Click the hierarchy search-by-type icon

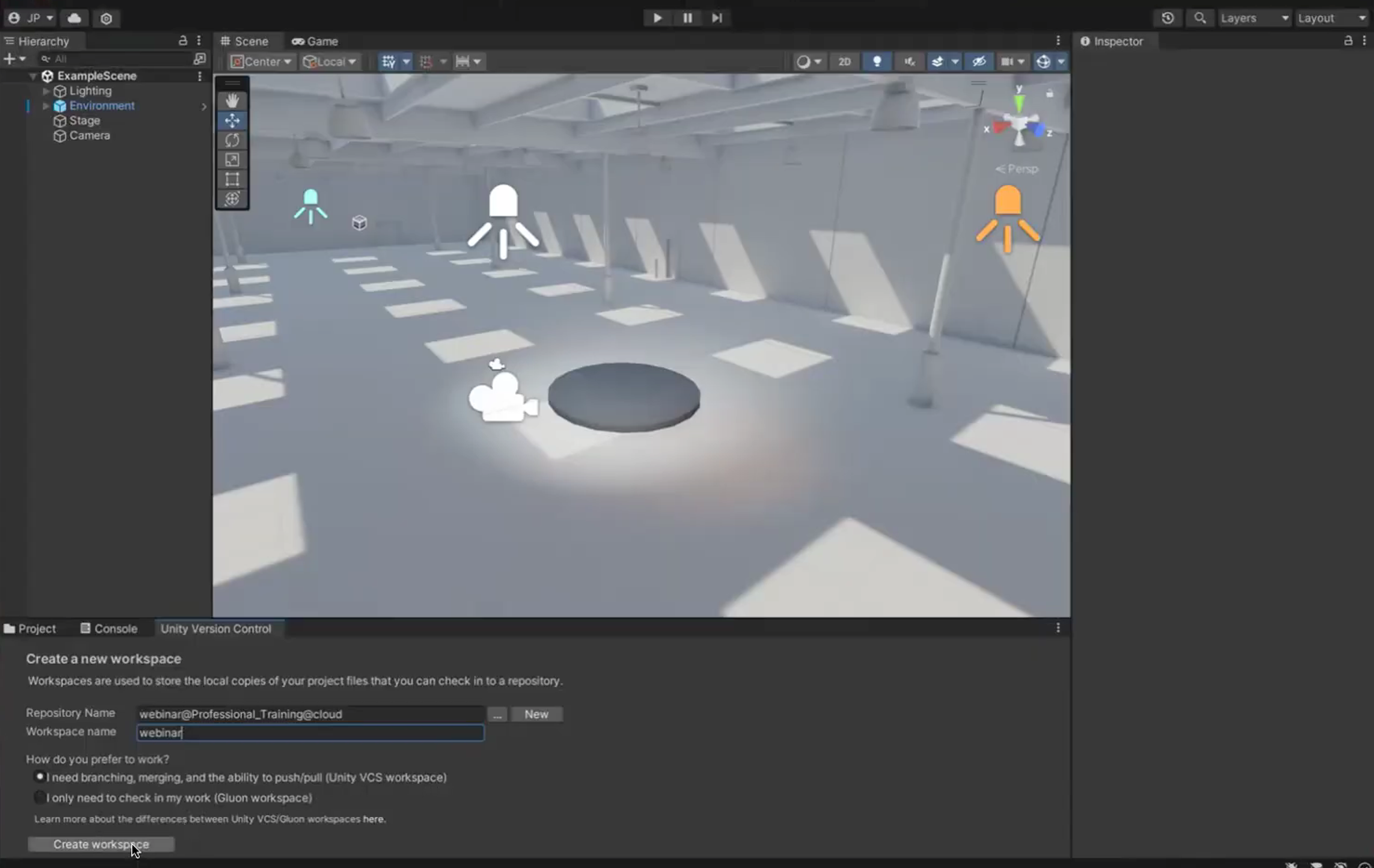tap(200, 59)
